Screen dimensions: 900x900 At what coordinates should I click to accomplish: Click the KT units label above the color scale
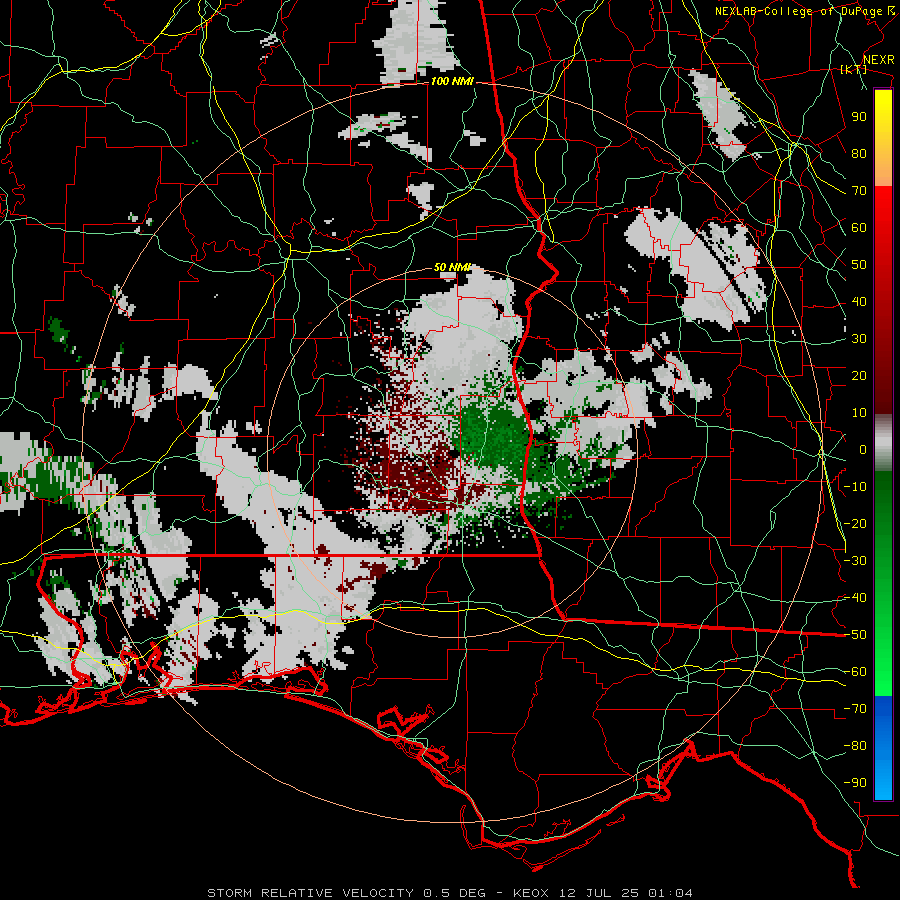pyautogui.click(x=854, y=69)
